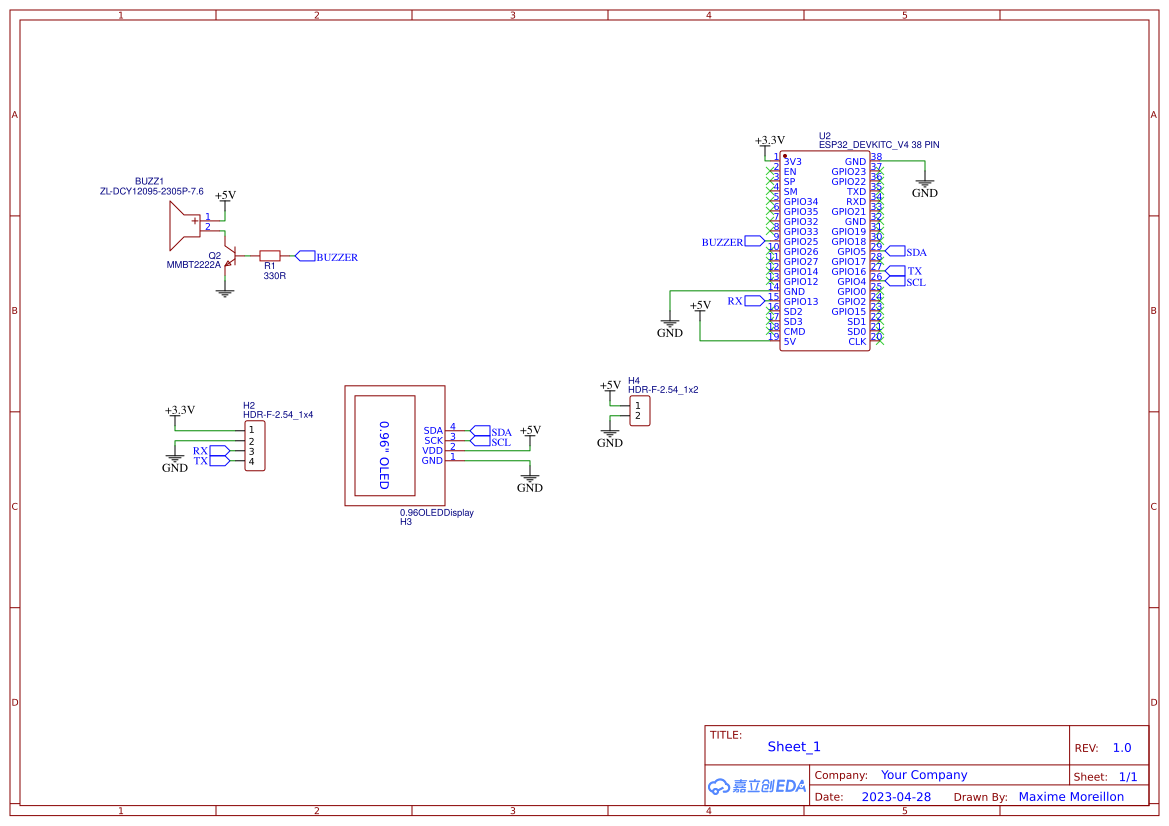Select the "ZL-DCY12095-2305P-7.6" part label
This screenshot has height=826, width=1169.
point(151,192)
